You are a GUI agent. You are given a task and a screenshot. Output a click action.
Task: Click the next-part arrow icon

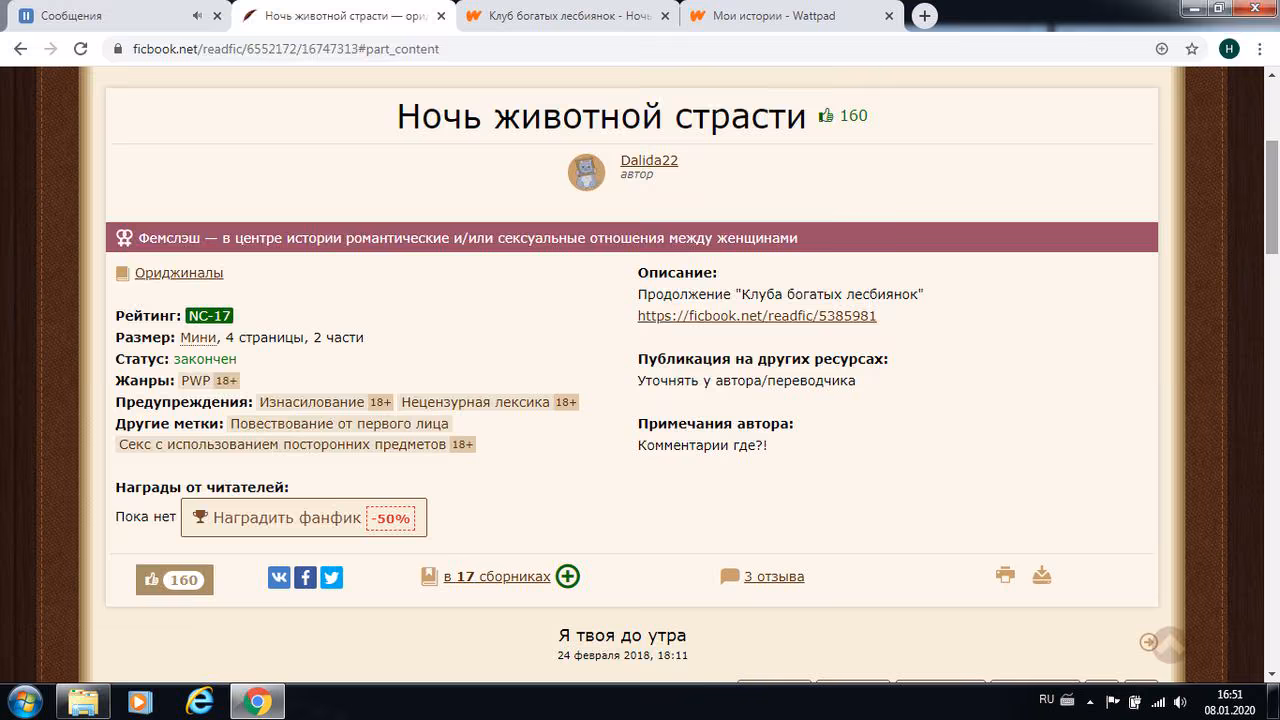tap(1149, 642)
